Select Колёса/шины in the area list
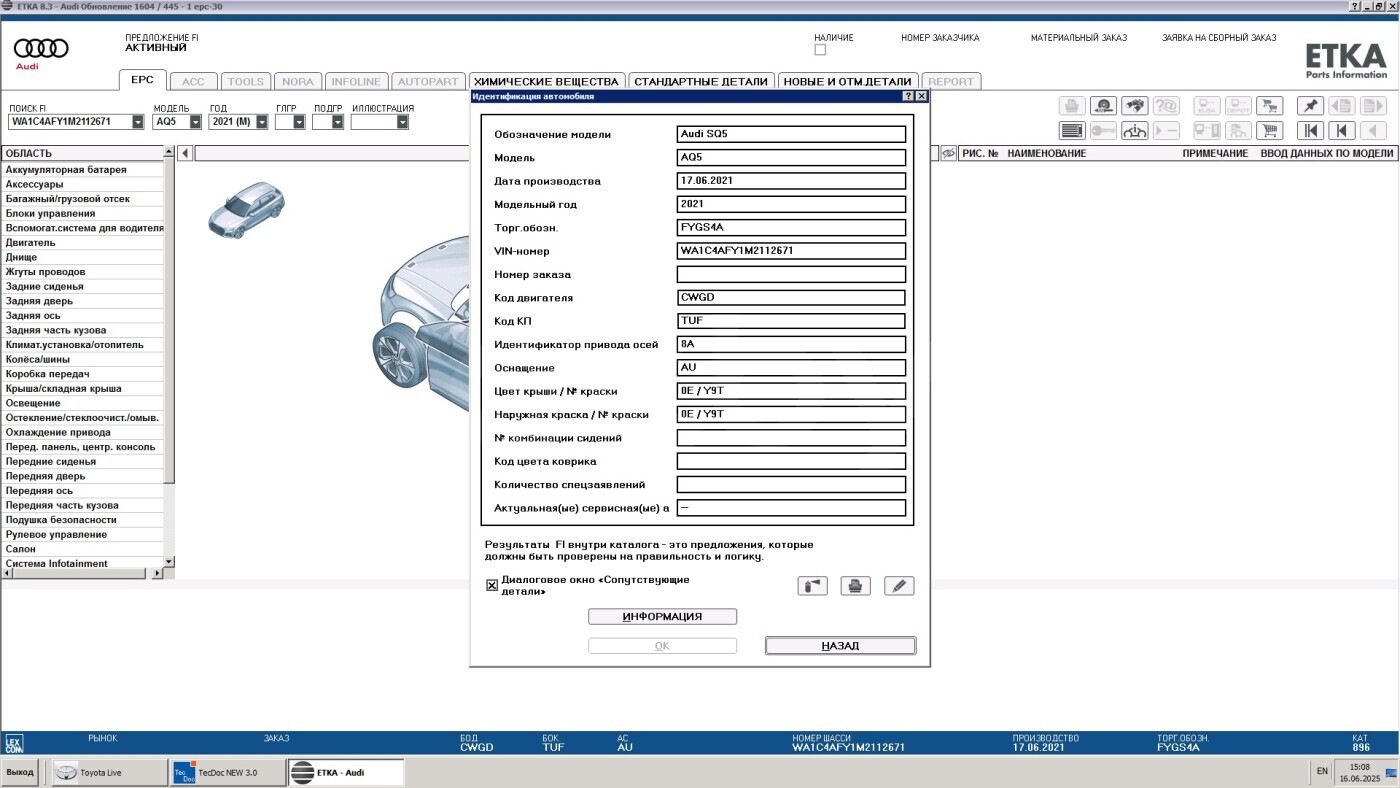1400x788 pixels. point(82,360)
